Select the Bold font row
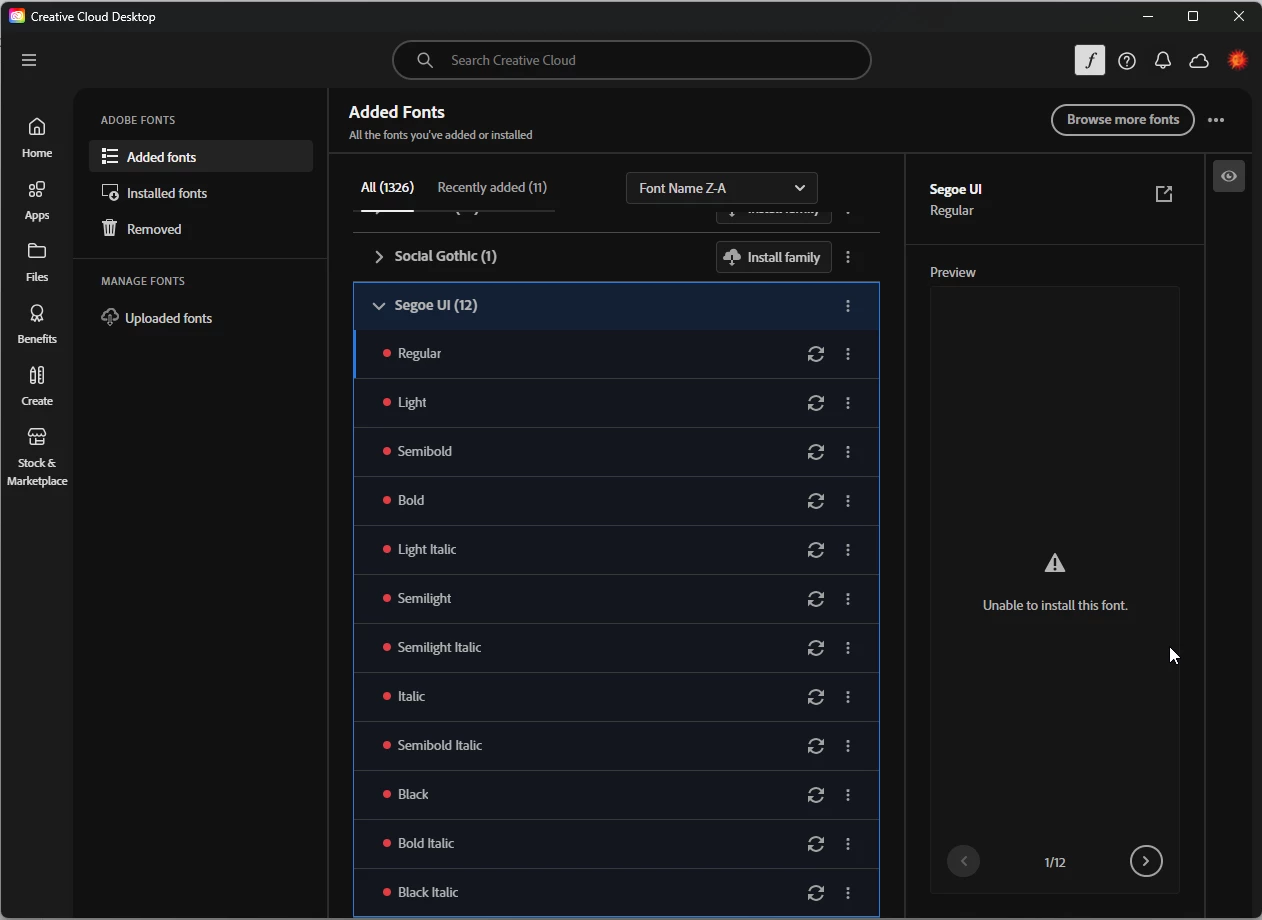1262x920 pixels. point(617,501)
